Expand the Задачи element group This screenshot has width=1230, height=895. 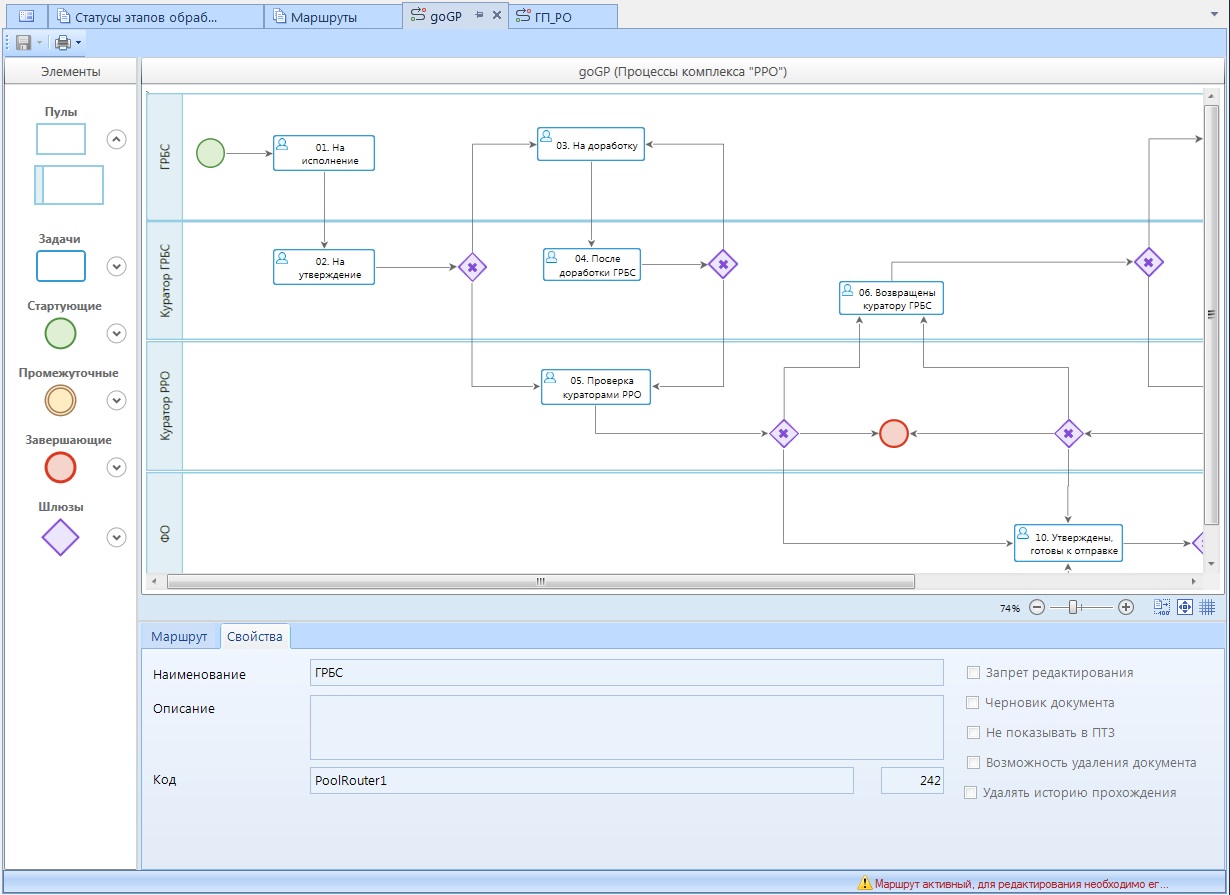tap(117, 266)
